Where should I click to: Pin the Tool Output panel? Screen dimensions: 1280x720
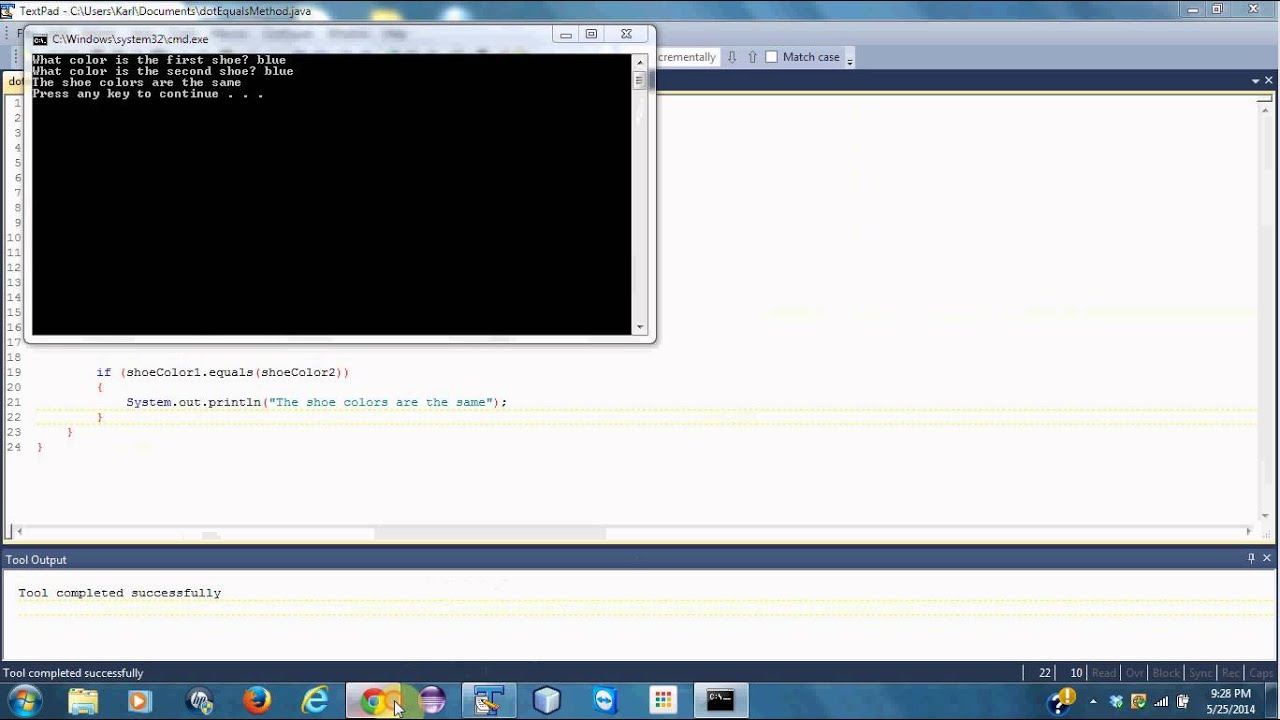coord(1251,559)
